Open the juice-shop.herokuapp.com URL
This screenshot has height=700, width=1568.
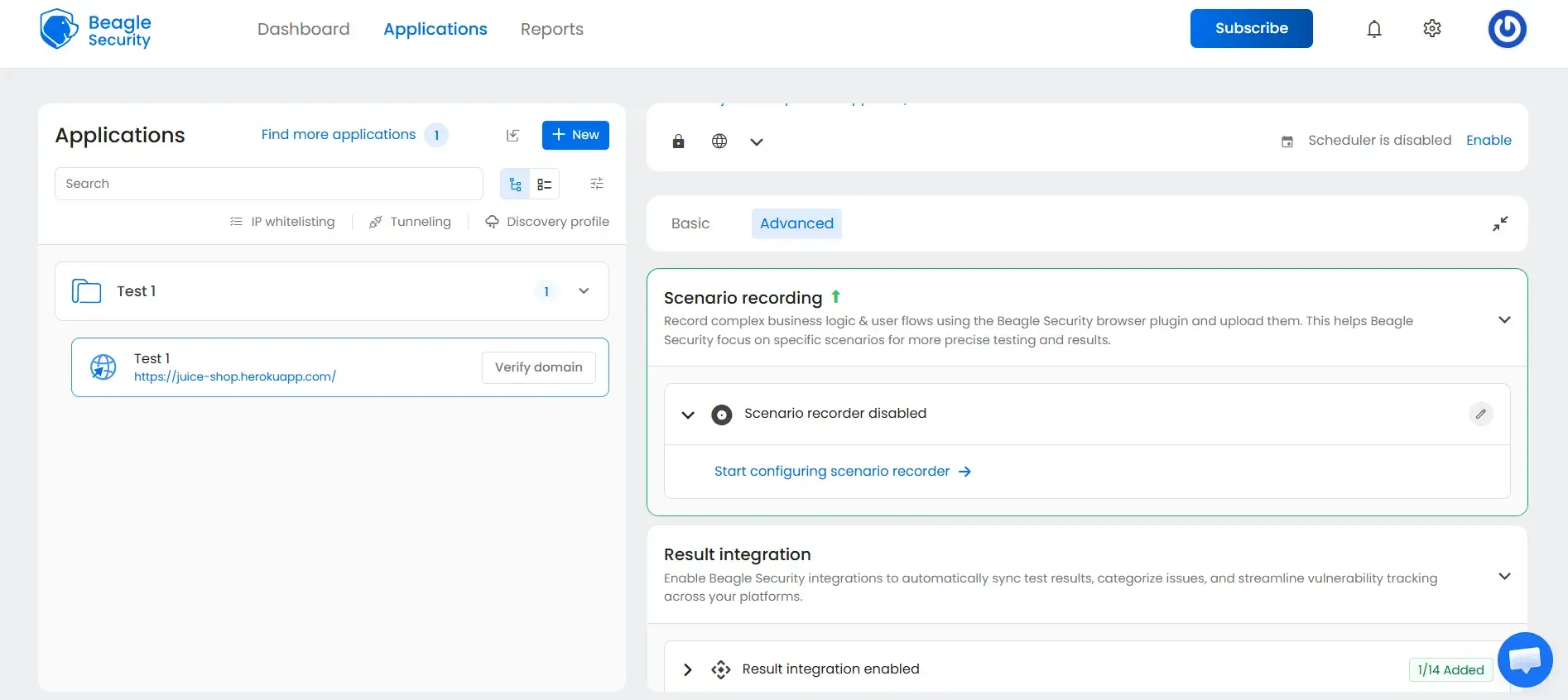coord(235,376)
